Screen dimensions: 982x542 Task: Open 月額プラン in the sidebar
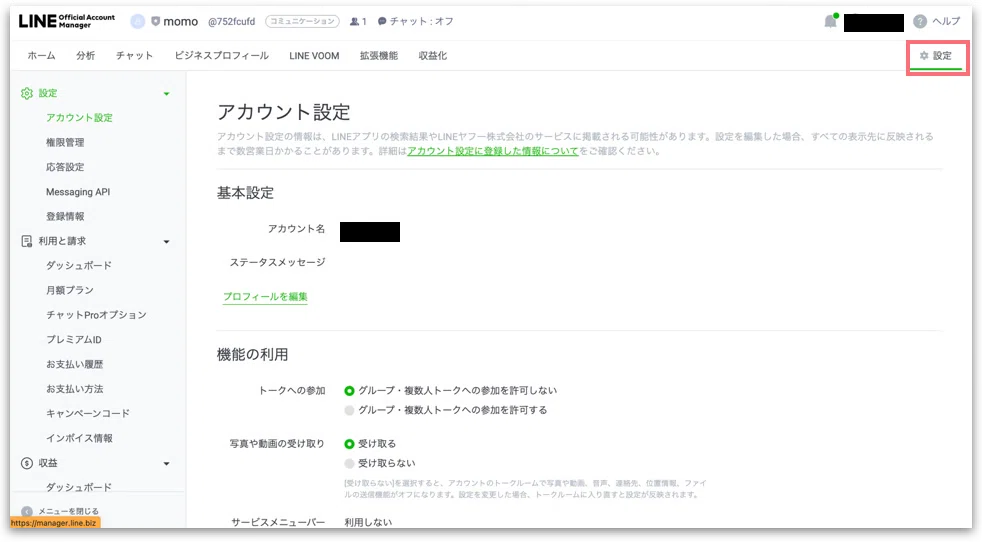70,291
